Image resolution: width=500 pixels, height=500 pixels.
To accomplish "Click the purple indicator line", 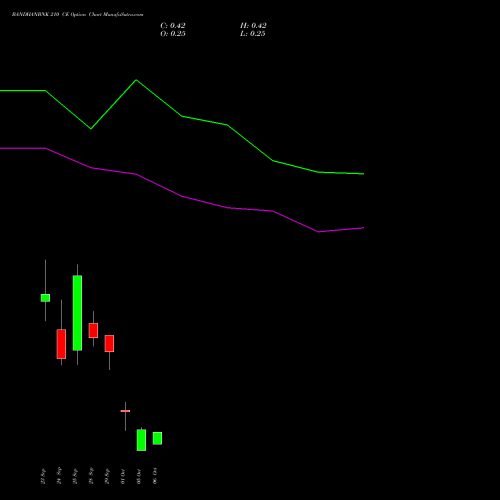I will point(182,196).
